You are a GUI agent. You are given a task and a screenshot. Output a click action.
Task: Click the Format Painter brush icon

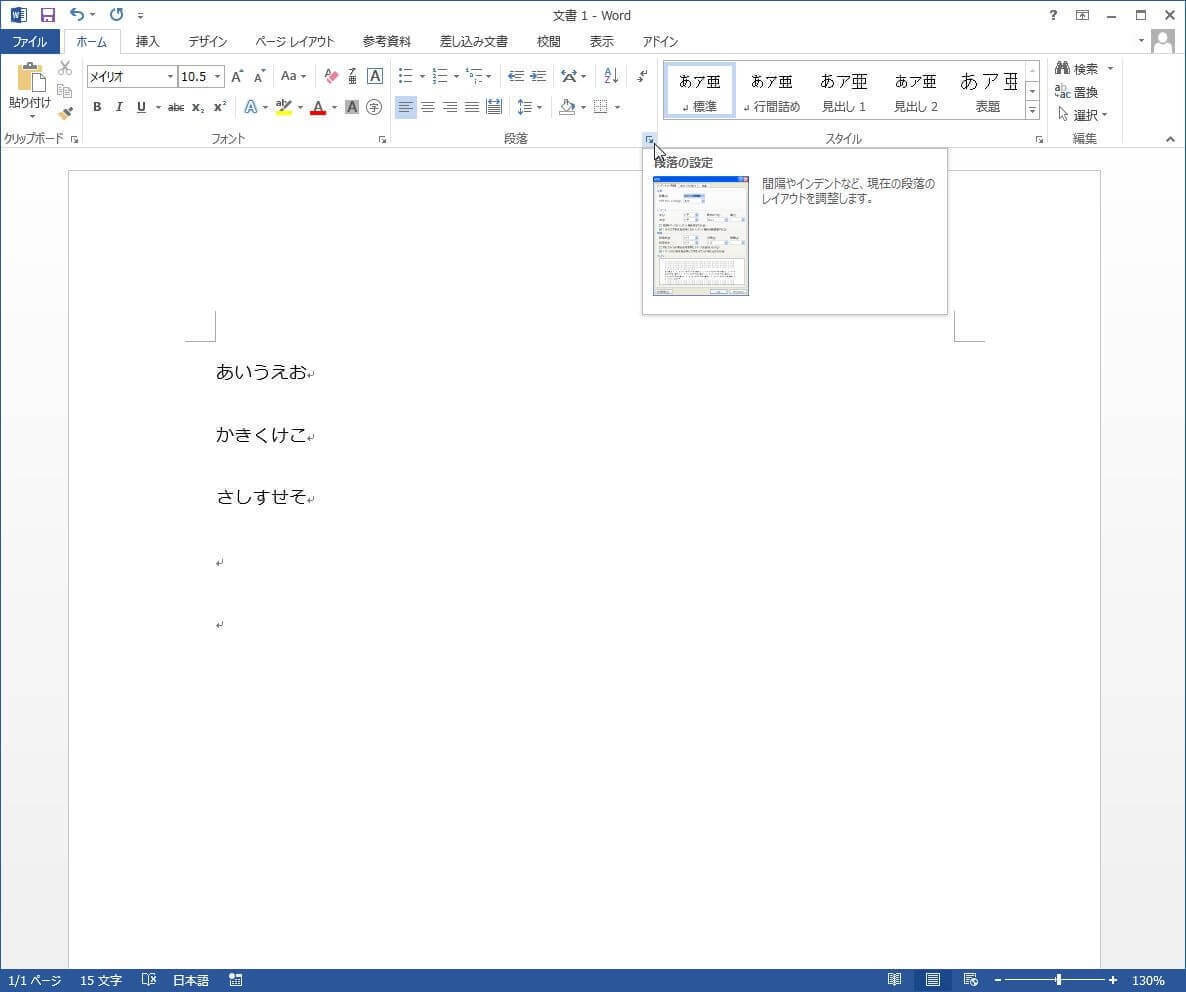click(x=65, y=114)
